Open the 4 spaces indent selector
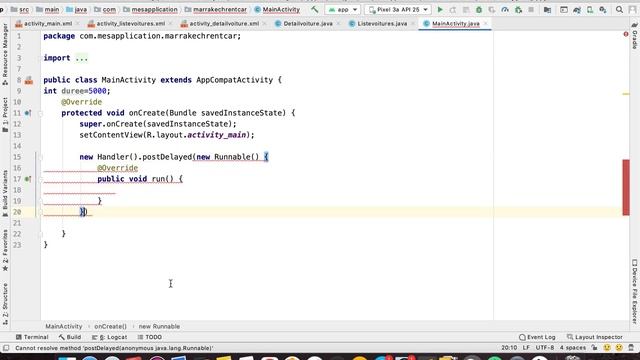The height and width of the screenshot is (360, 640). tap(573, 348)
